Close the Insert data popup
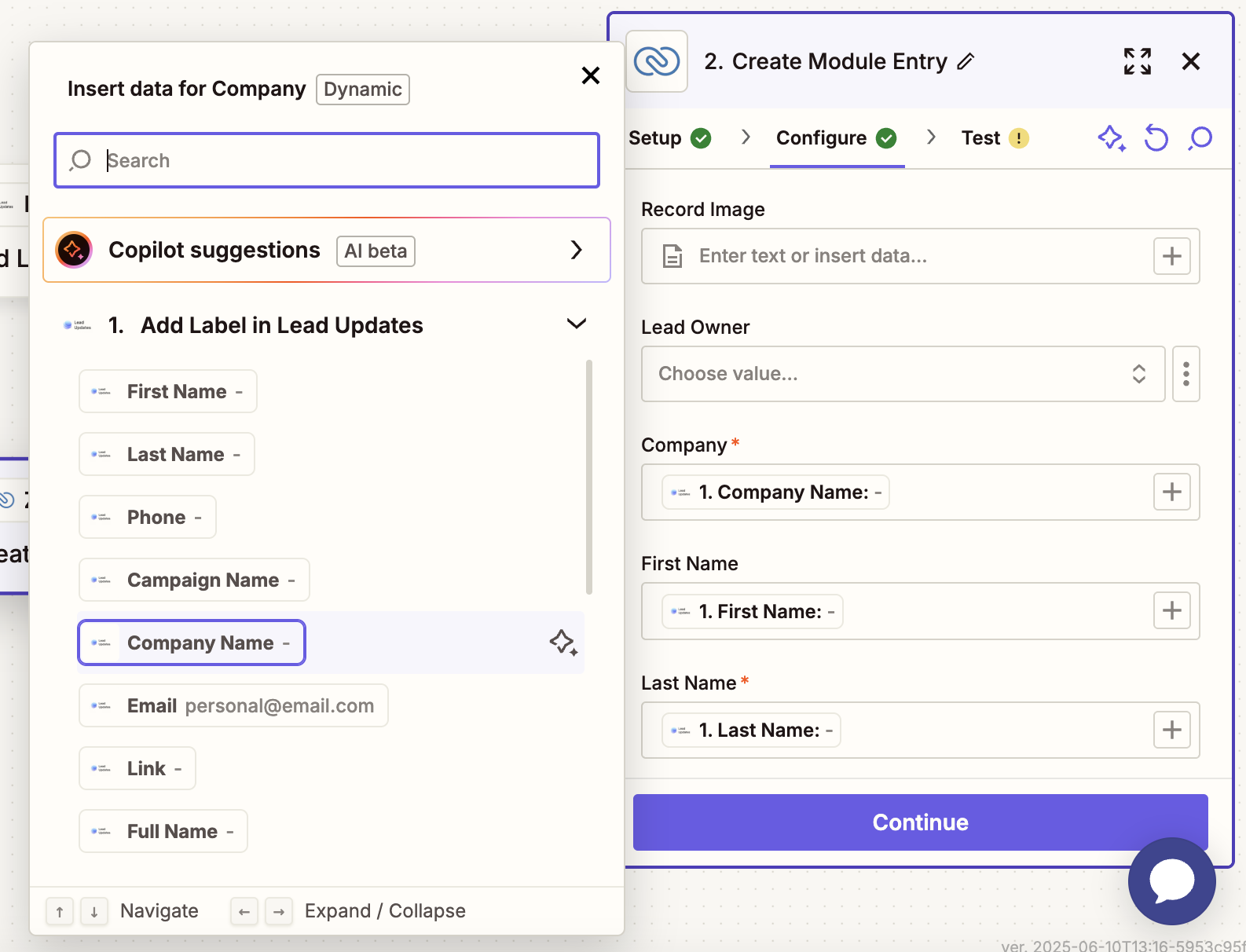The image size is (1246, 952). [590, 75]
